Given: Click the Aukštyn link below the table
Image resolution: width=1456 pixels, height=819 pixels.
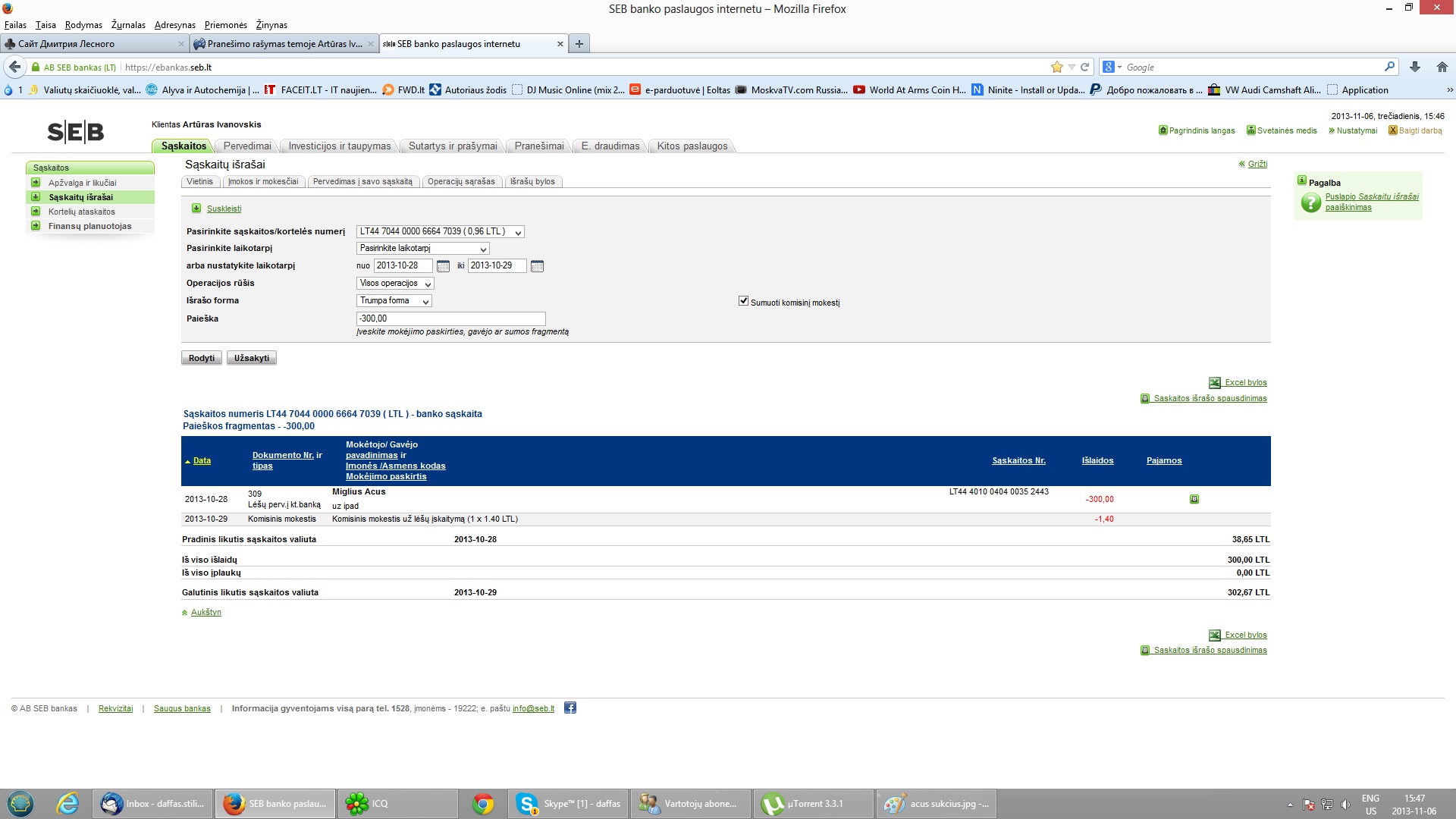Looking at the screenshot, I should pos(206,613).
